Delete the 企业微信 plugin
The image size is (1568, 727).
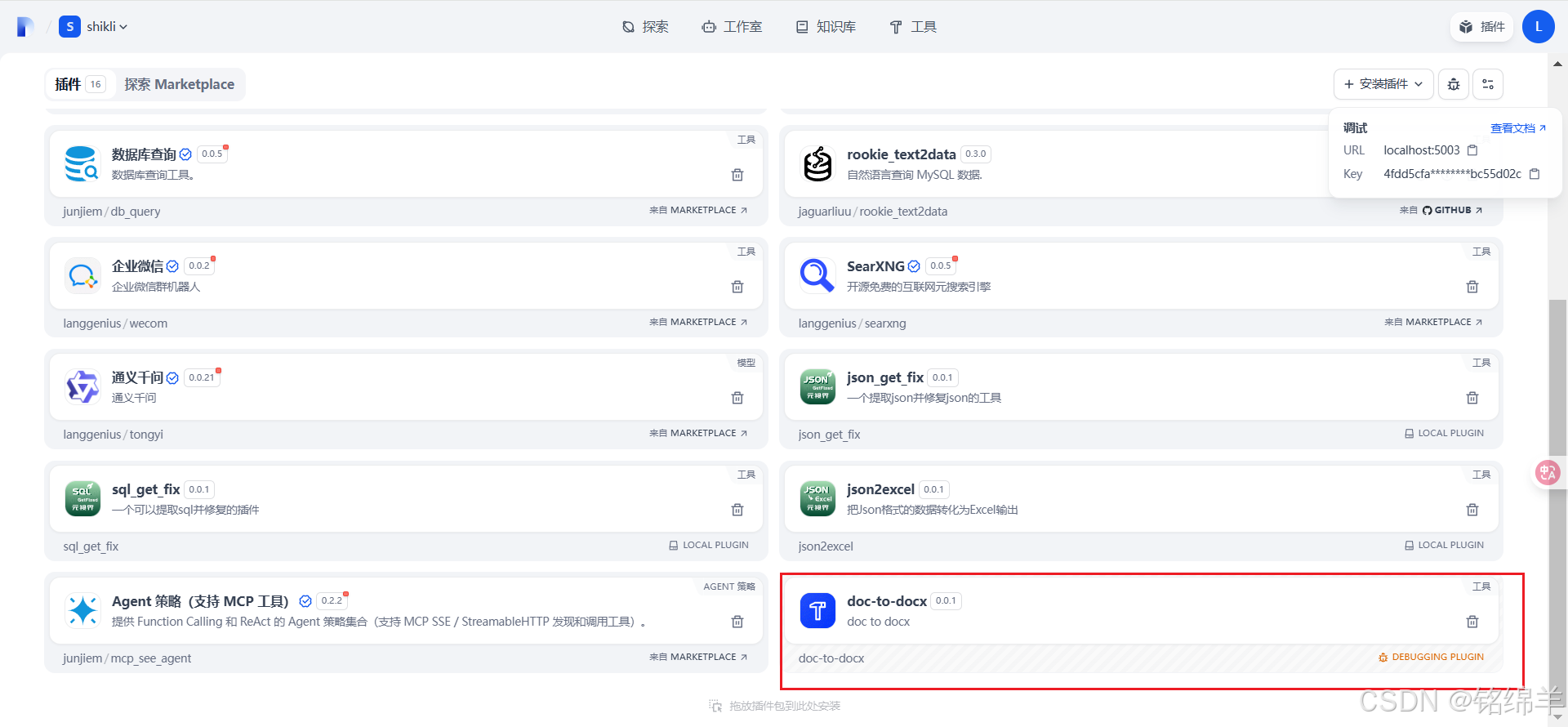[x=737, y=287]
